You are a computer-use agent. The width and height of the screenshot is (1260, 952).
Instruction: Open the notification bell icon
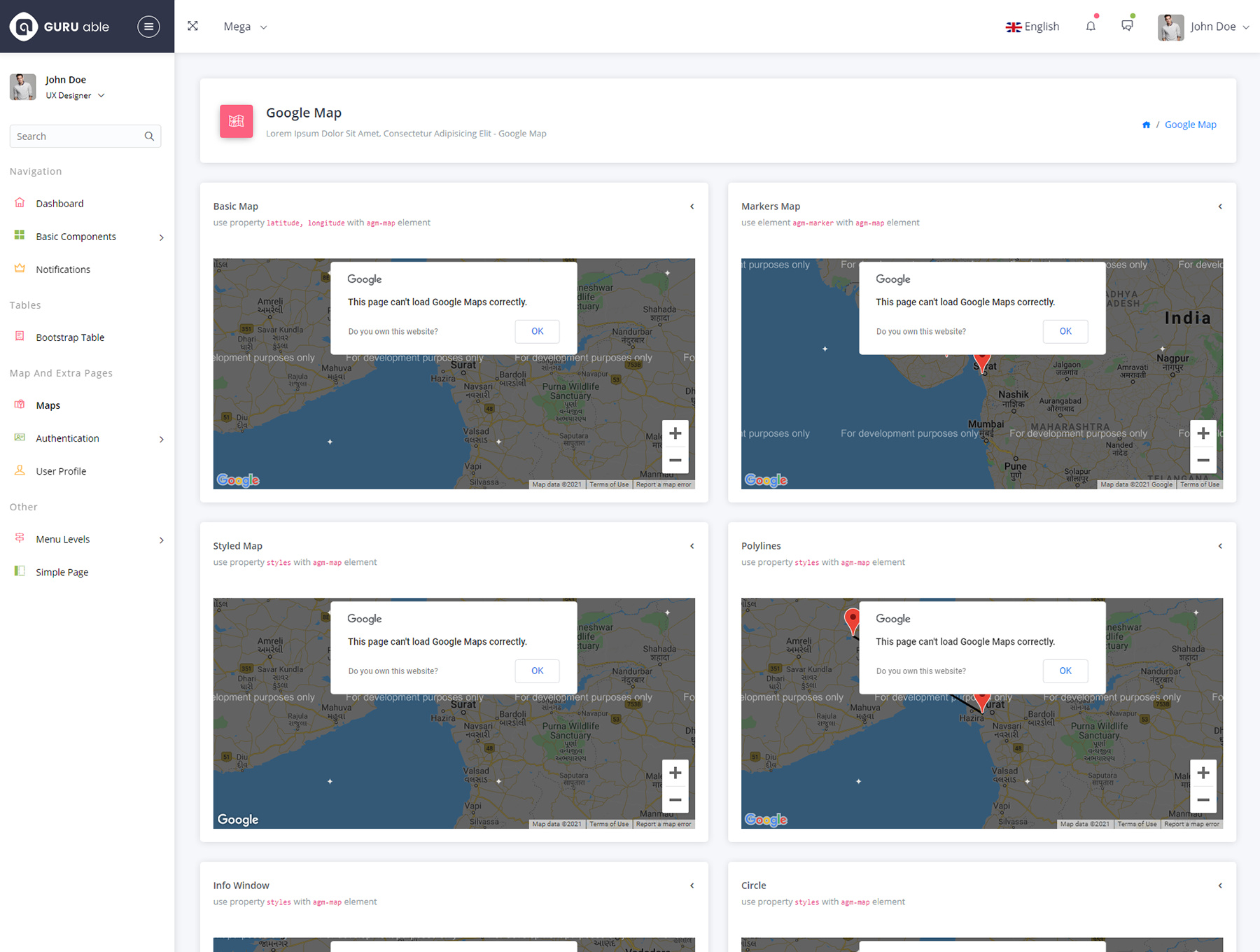coord(1091,27)
